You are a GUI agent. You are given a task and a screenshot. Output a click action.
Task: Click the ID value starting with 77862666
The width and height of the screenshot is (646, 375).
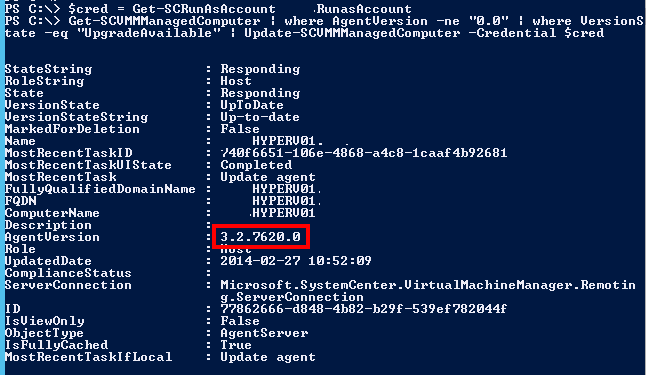click(364, 309)
